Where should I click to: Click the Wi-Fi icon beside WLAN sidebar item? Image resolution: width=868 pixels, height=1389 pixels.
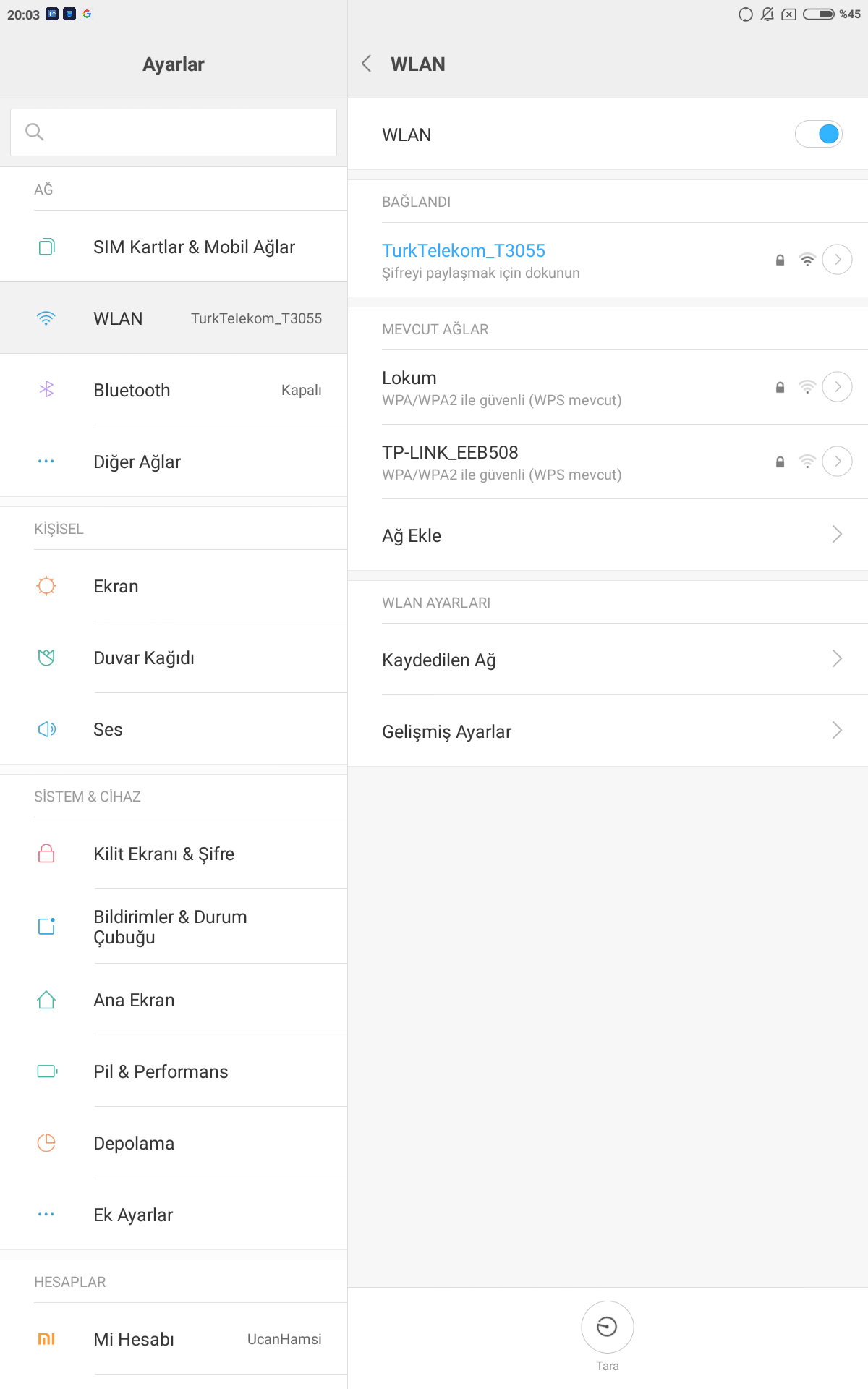pos(46,318)
